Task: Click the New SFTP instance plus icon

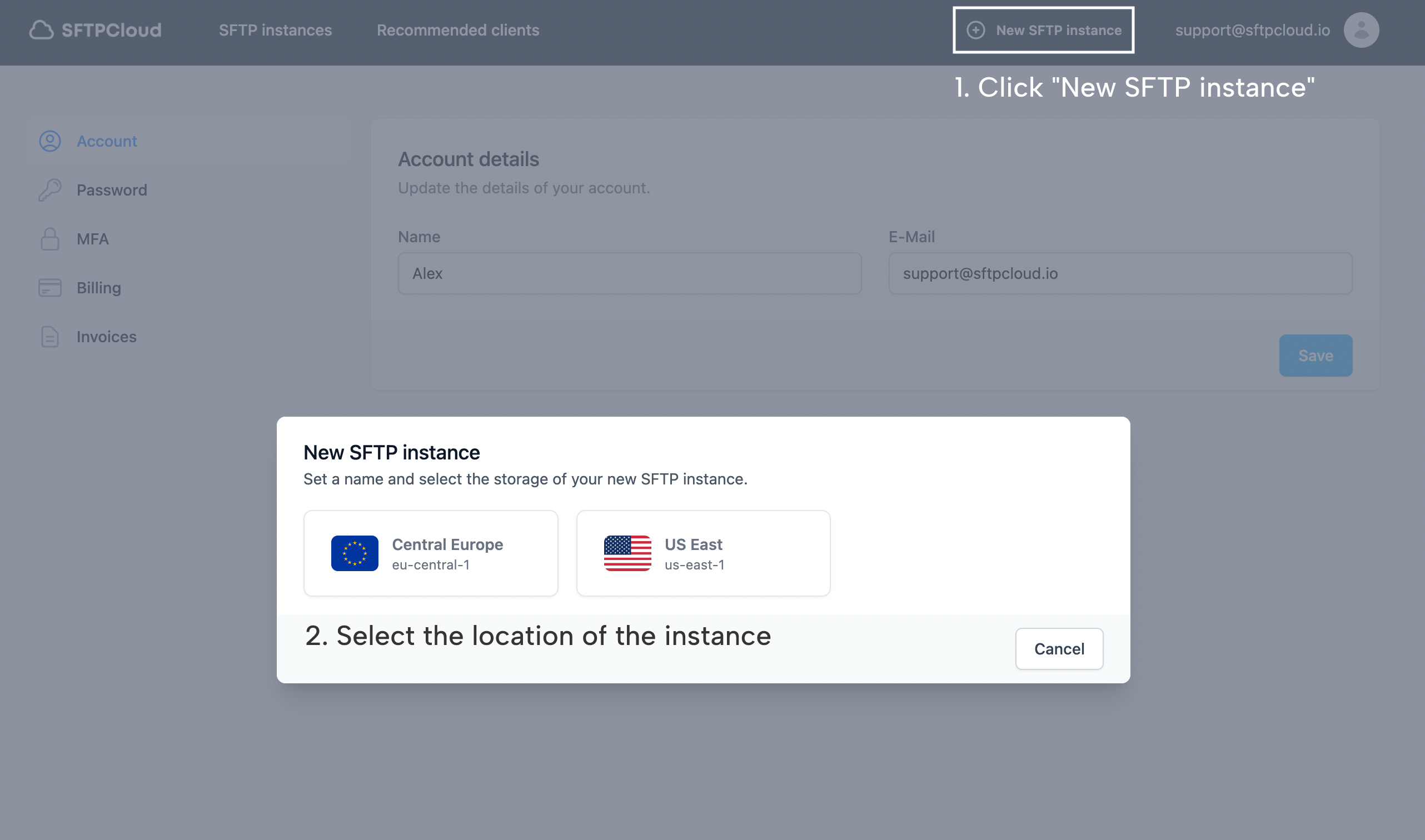Action: tap(976, 29)
